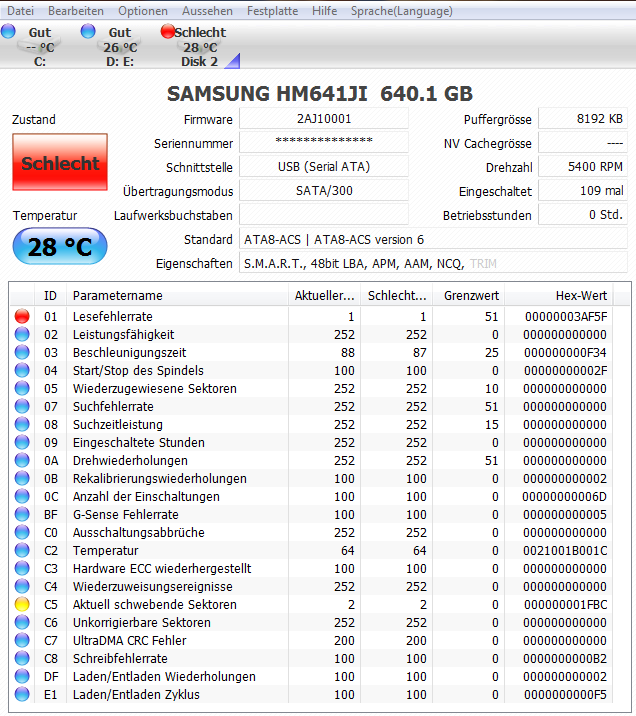Click the status icon for Wiederzugewiesene Sektoren
This screenshot has height=716, width=636.
[x=22, y=388]
